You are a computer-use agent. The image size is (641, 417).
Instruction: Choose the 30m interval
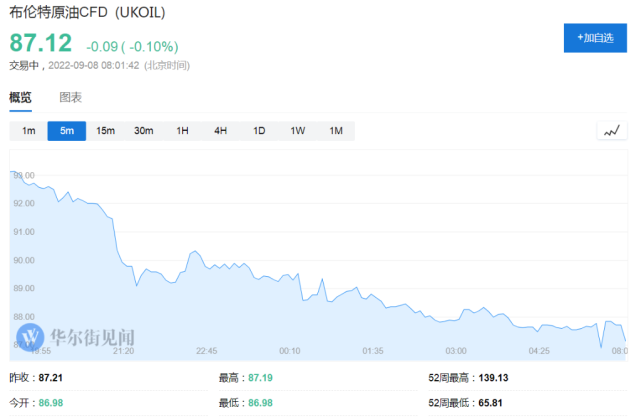click(x=143, y=131)
